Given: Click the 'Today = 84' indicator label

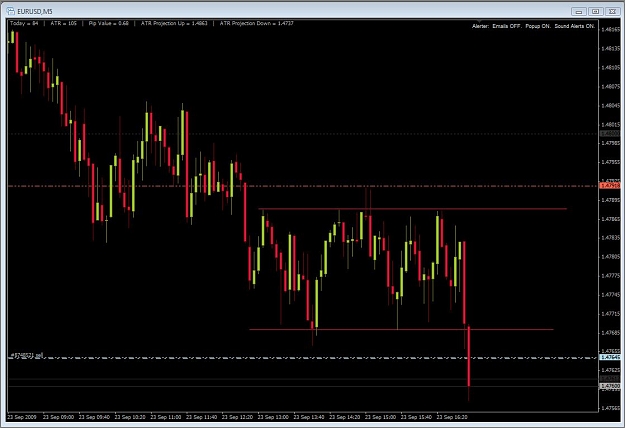Looking at the screenshot, I should [24, 23].
